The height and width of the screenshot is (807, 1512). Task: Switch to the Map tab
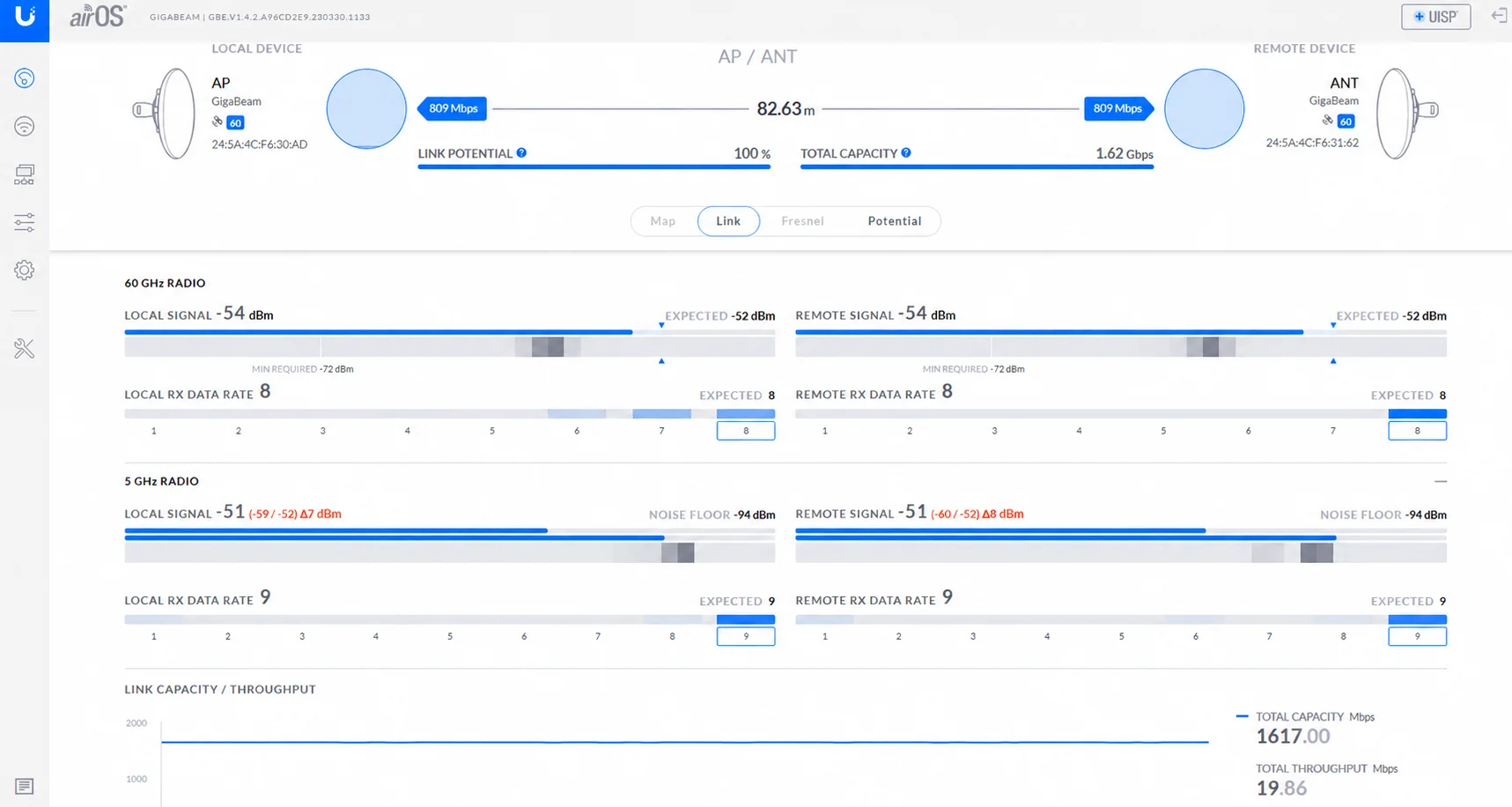pyautogui.click(x=663, y=221)
